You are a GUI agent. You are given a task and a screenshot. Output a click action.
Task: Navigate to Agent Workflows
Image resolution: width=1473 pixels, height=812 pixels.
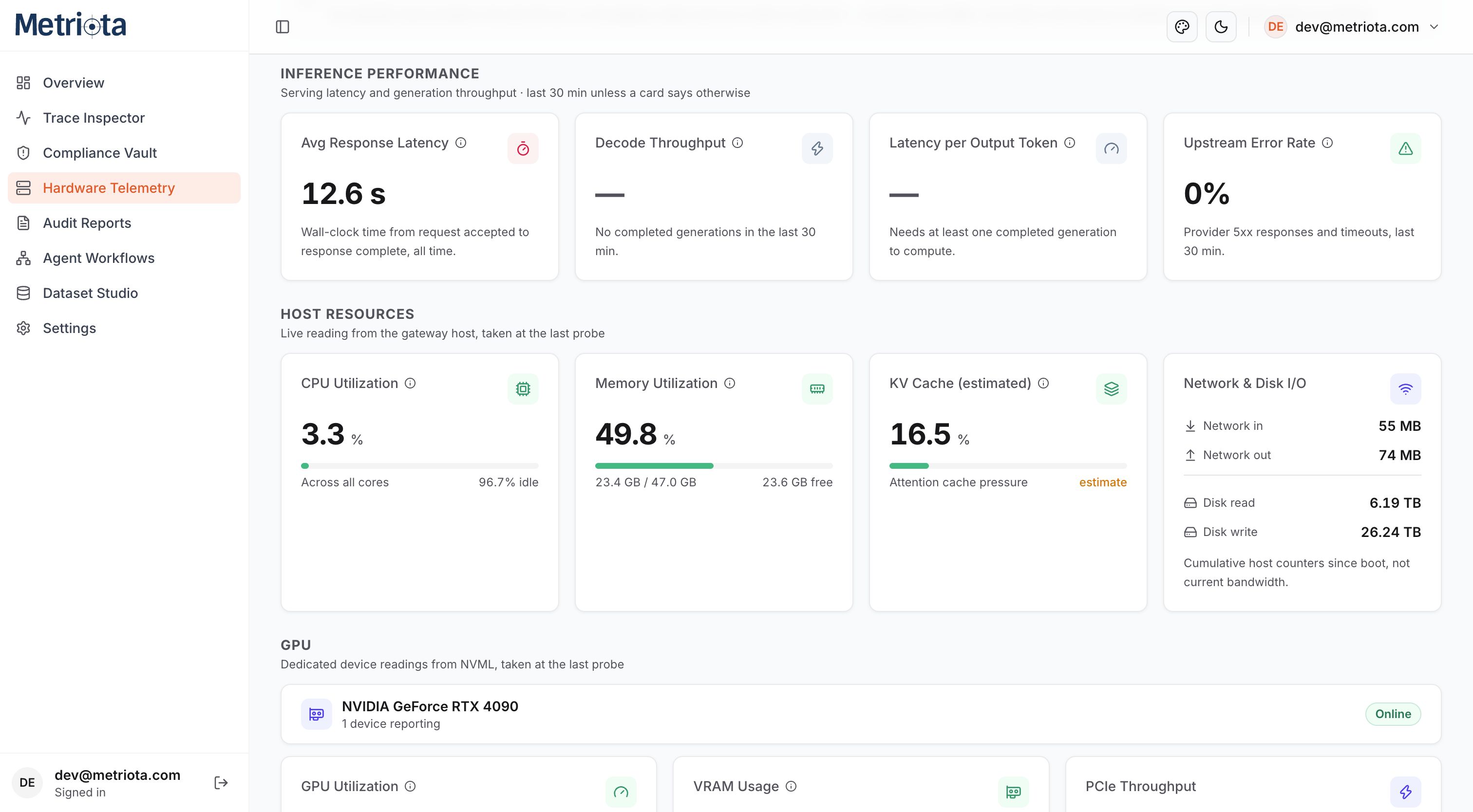click(124, 258)
